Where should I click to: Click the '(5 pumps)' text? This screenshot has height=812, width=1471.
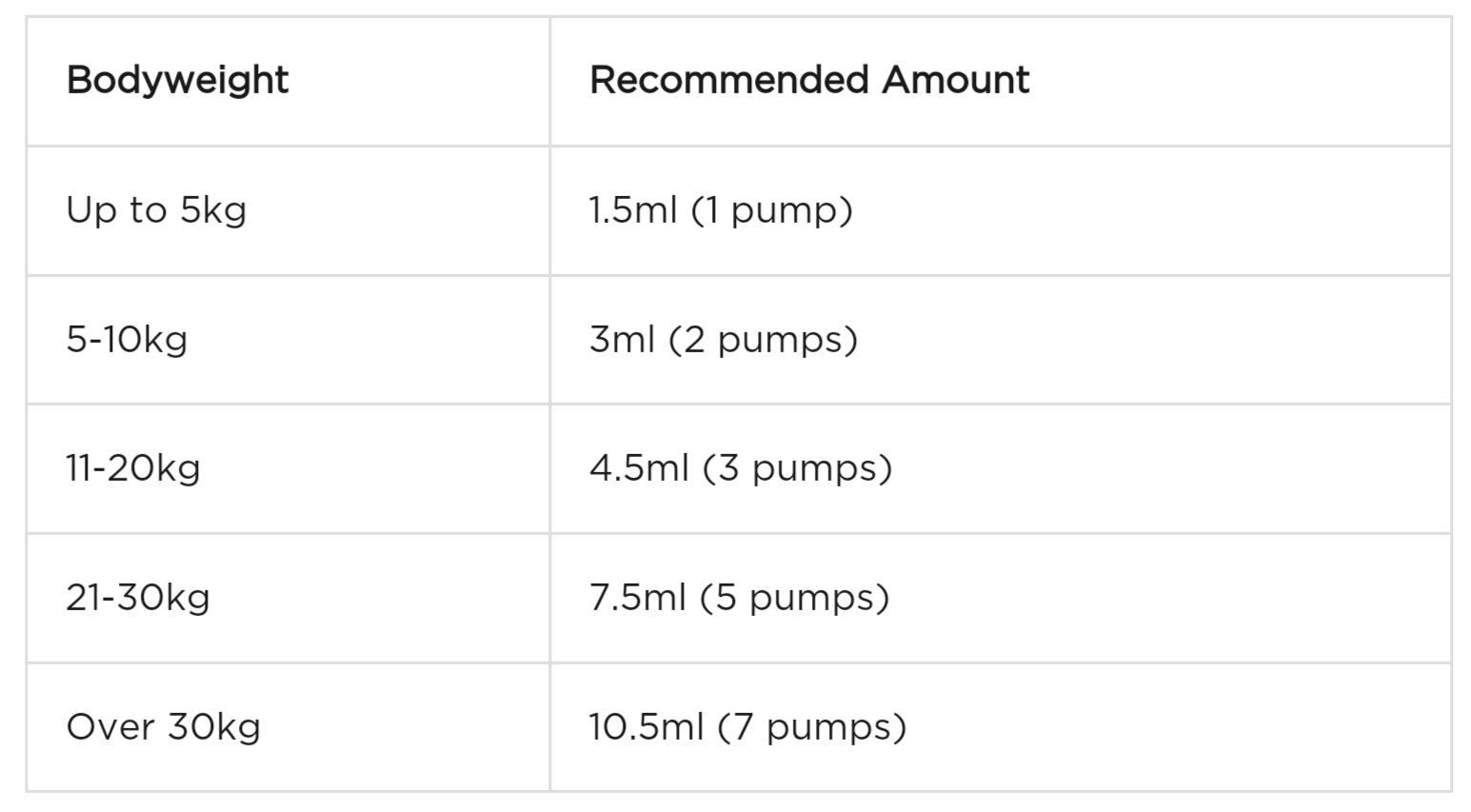794,598
